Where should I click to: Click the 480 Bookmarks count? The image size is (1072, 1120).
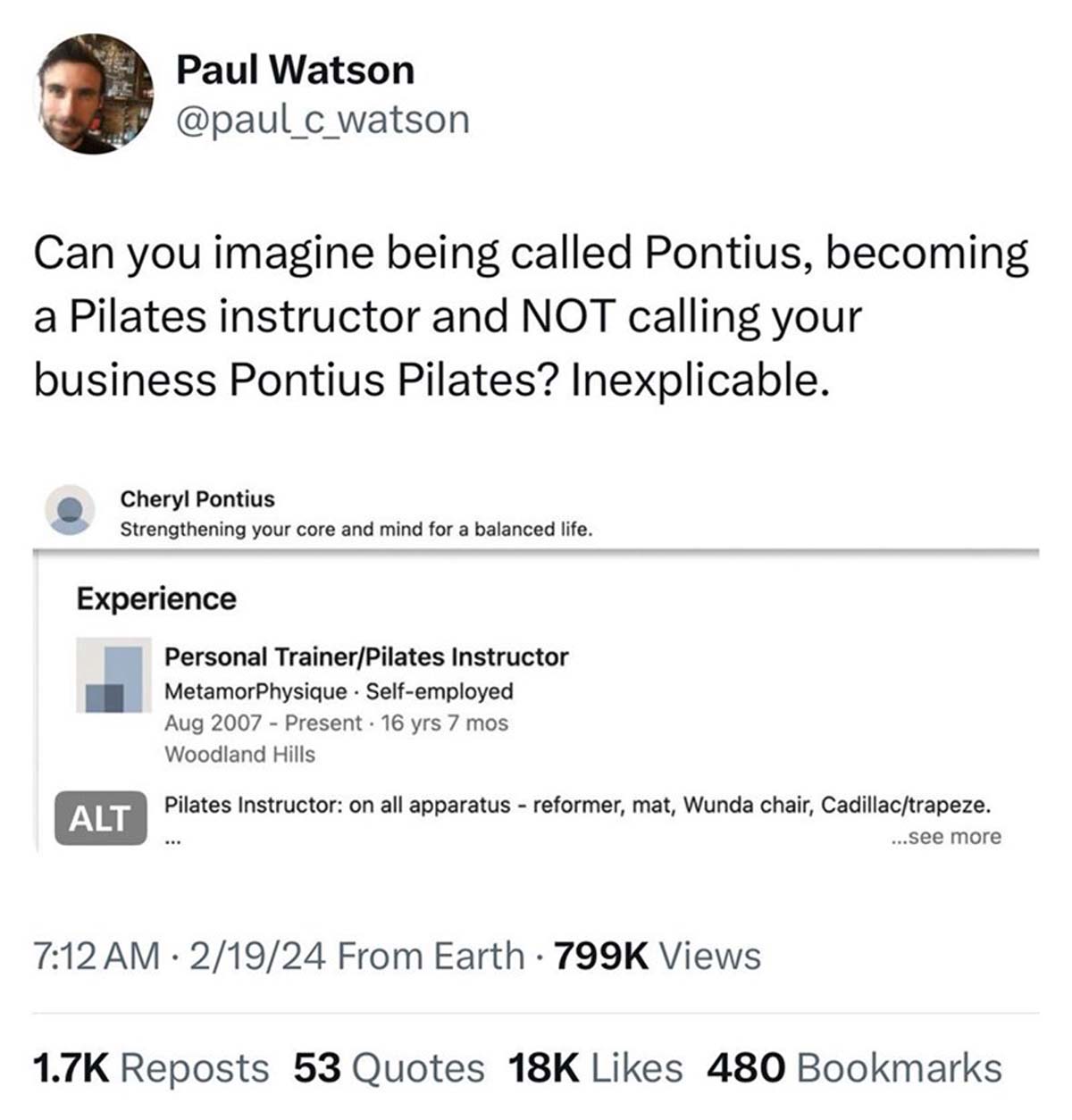tap(854, 1068)
